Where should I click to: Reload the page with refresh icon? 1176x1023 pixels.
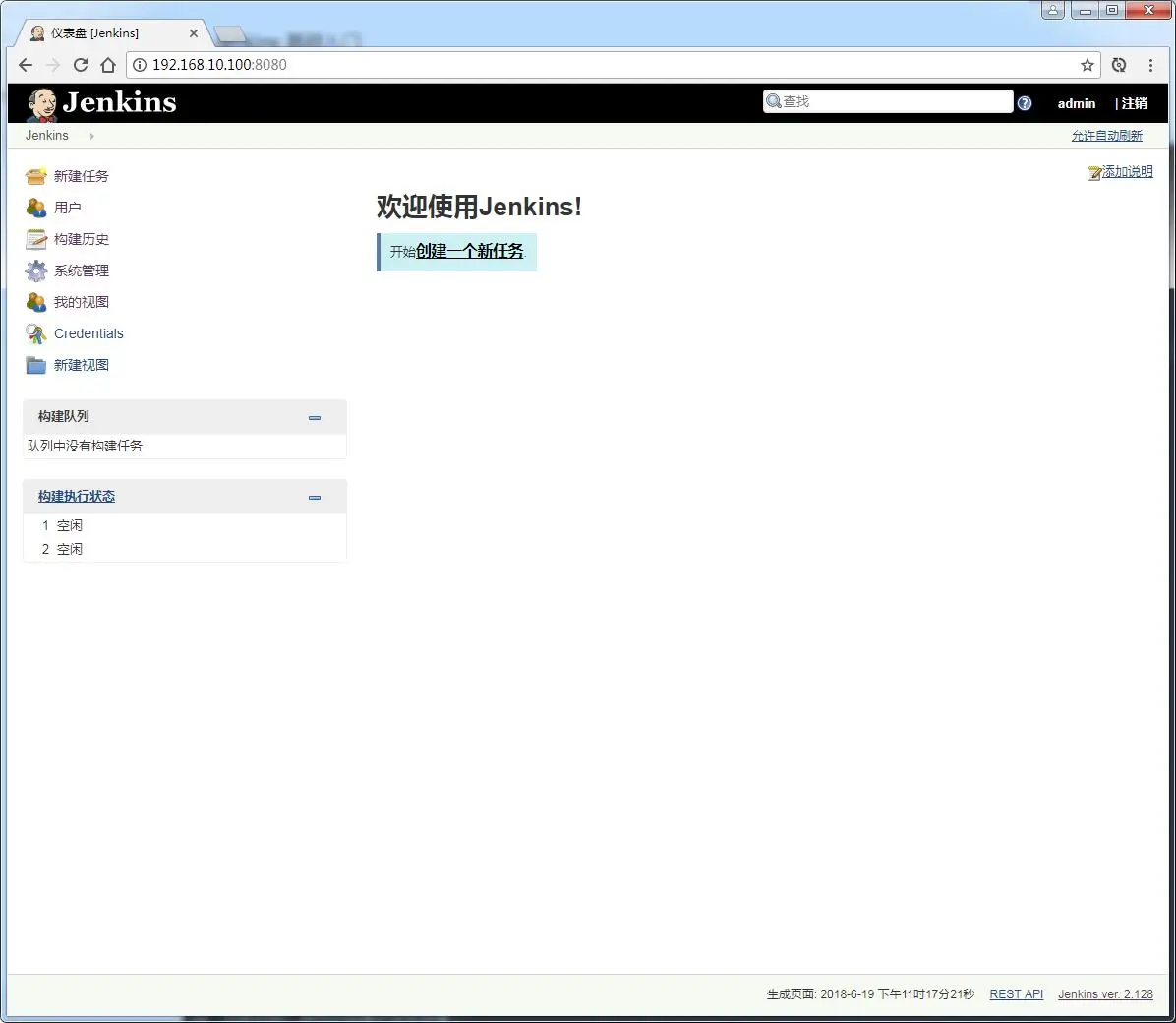[81, 65]
